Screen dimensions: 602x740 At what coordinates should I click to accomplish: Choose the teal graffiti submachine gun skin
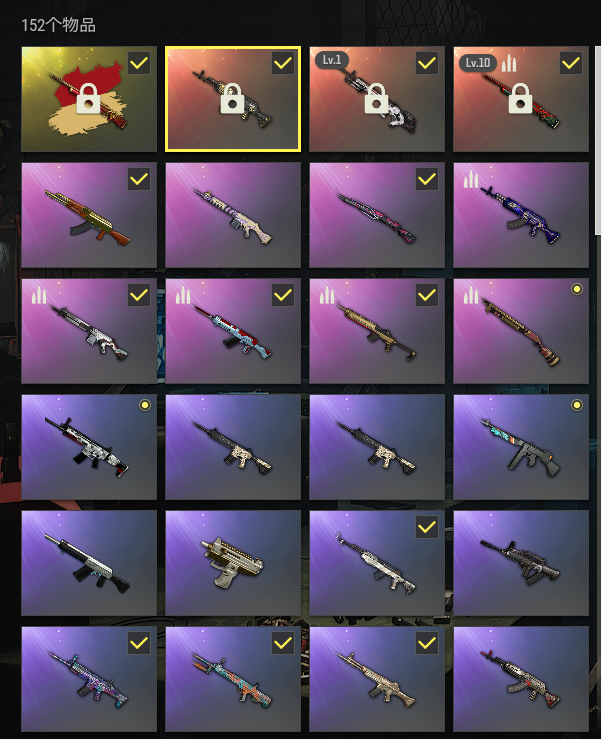click(521, 447)
